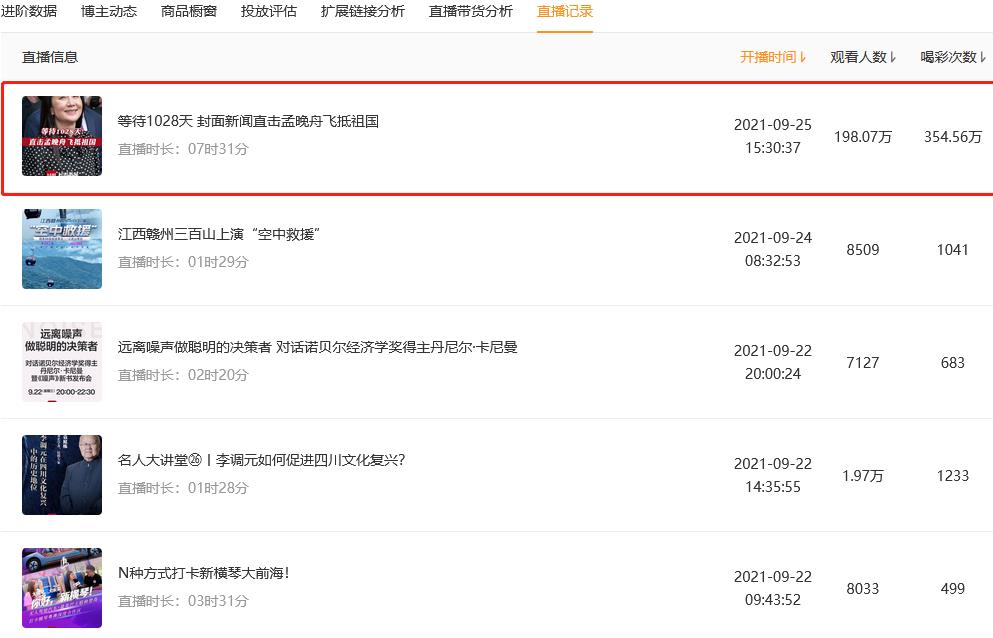Open title N种方式打卡新横琴大前海
The image size is (993, 638).
(204, 573)
